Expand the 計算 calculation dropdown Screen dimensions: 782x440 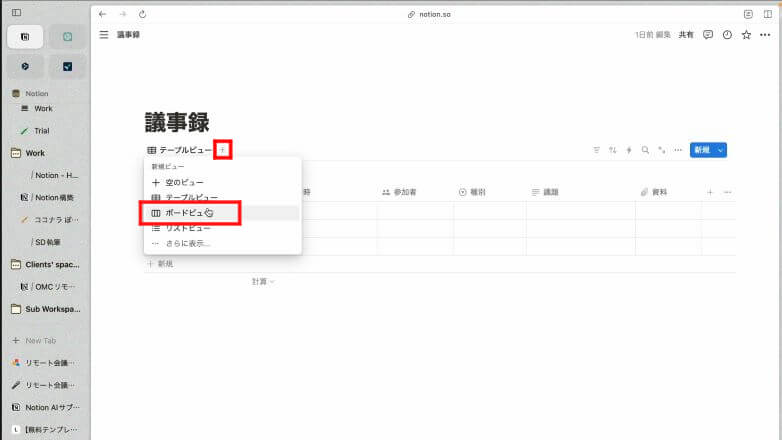tap(263, 282)
